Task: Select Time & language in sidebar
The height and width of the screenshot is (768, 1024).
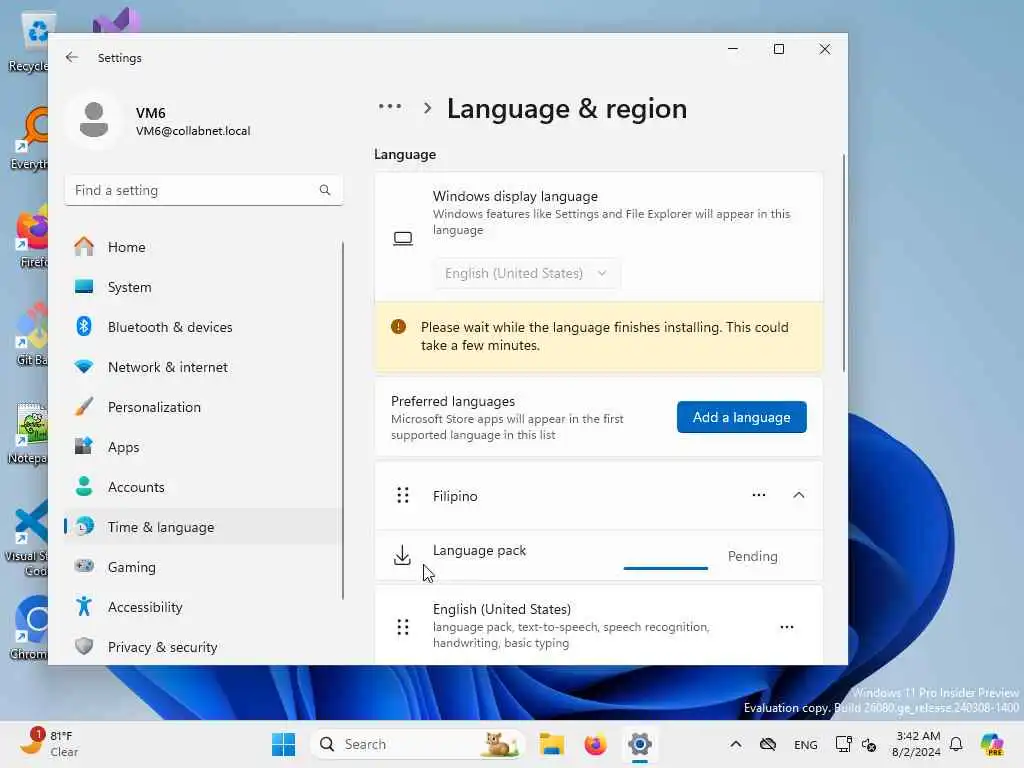Action: [204, 527]
